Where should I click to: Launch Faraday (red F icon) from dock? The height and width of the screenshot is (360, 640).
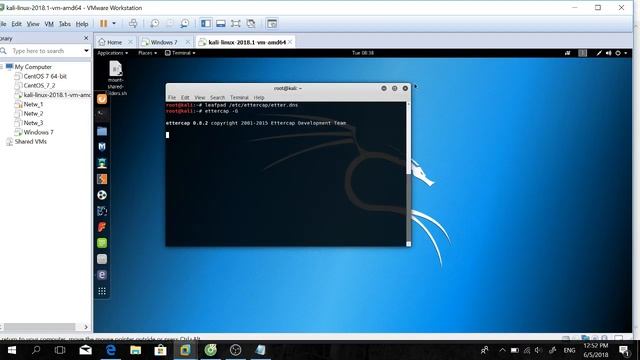[102, 227]
